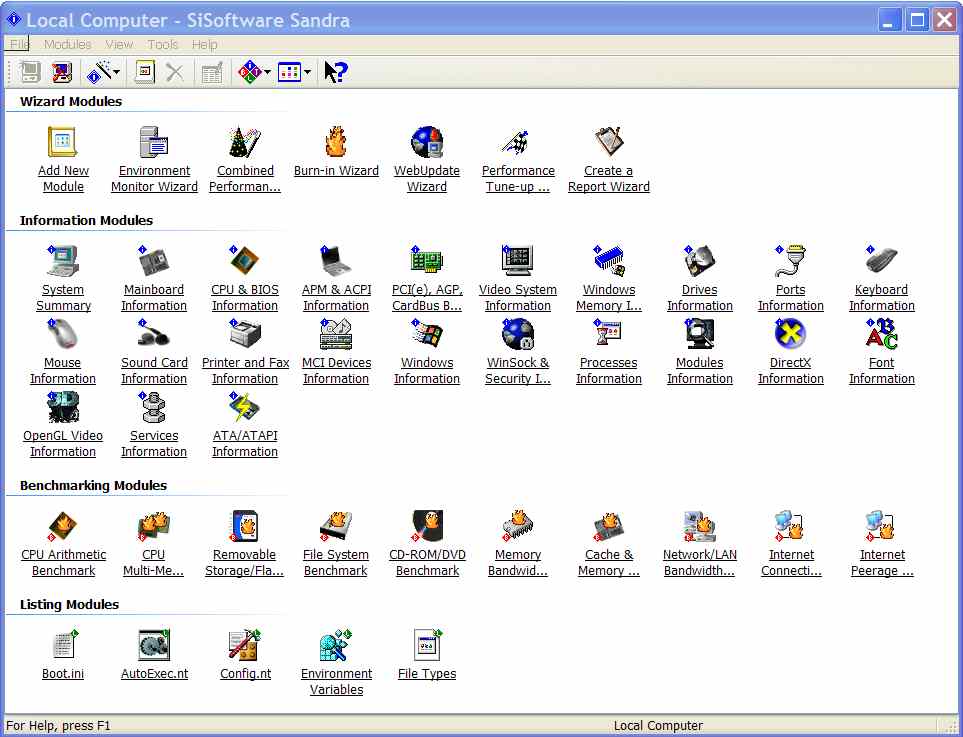Click the Environment Variables icon

coord(336,645)
